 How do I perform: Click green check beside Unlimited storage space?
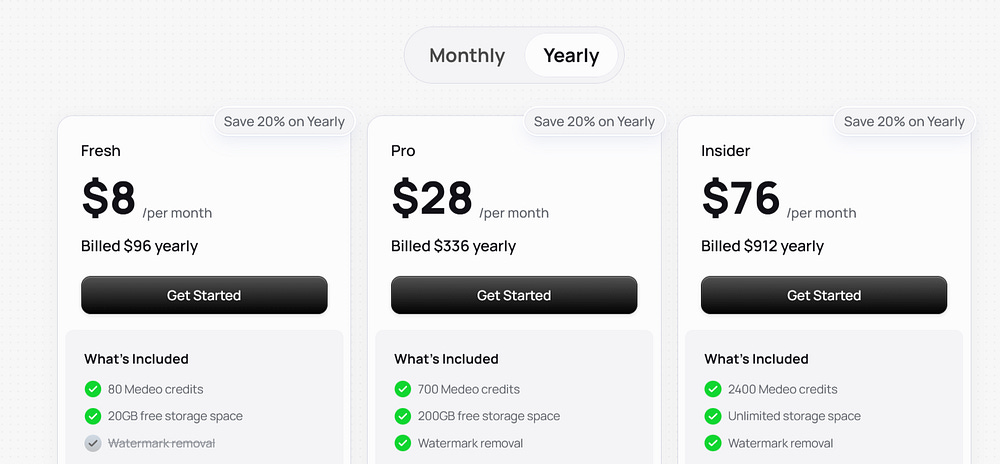click(x=713, y=416)
